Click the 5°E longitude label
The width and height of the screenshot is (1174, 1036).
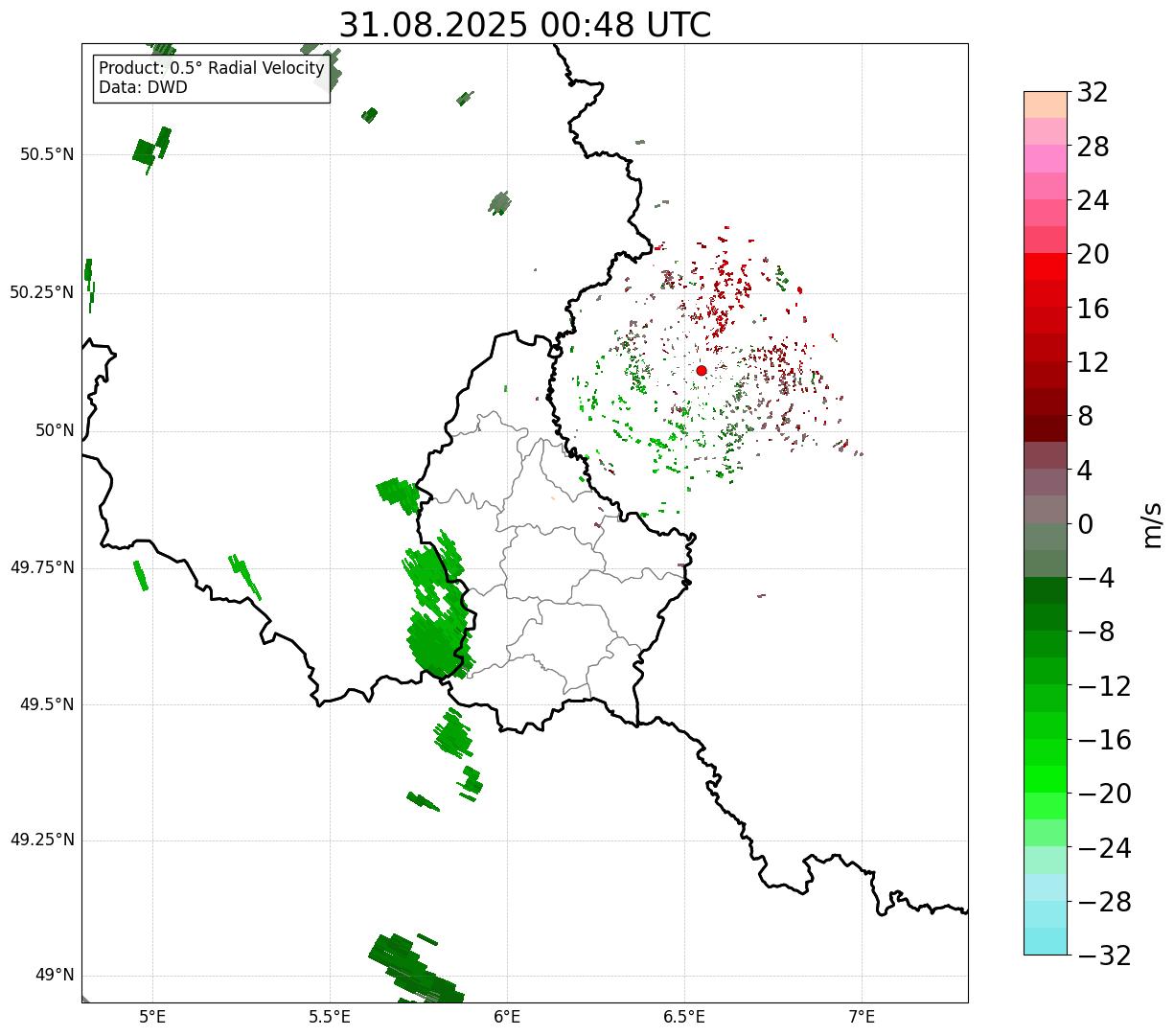pyautogui.click(x=152, y=1016)
